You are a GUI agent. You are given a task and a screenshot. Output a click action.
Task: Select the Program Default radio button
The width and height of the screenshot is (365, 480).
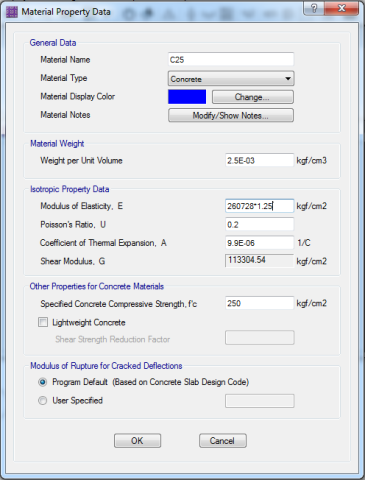(x=43, y=382)
